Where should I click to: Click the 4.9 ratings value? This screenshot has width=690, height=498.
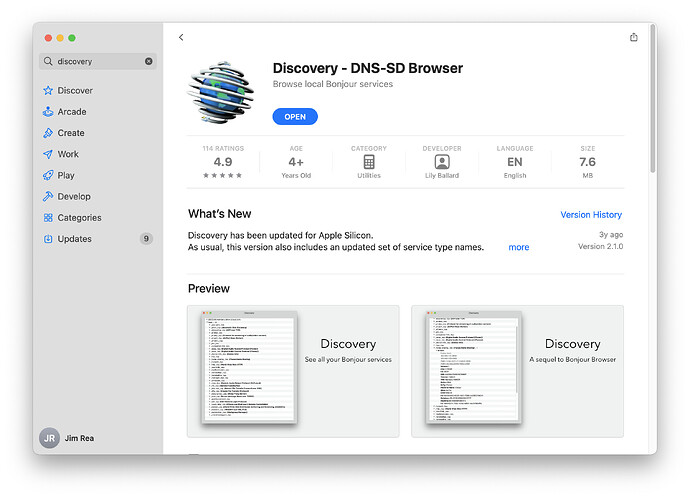(x=223, y=162)
